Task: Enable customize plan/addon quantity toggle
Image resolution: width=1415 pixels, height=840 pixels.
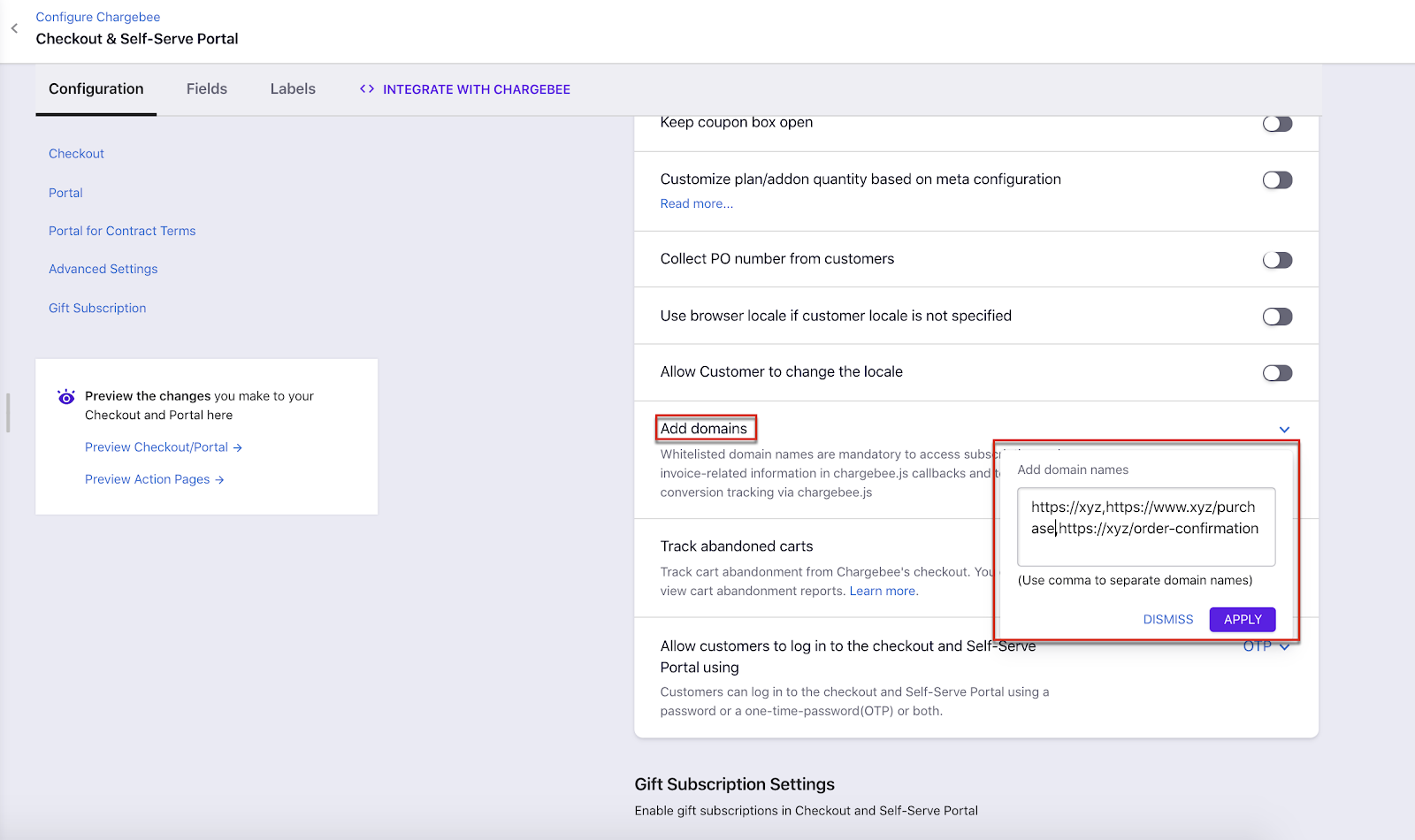Action: [1277, 180]
